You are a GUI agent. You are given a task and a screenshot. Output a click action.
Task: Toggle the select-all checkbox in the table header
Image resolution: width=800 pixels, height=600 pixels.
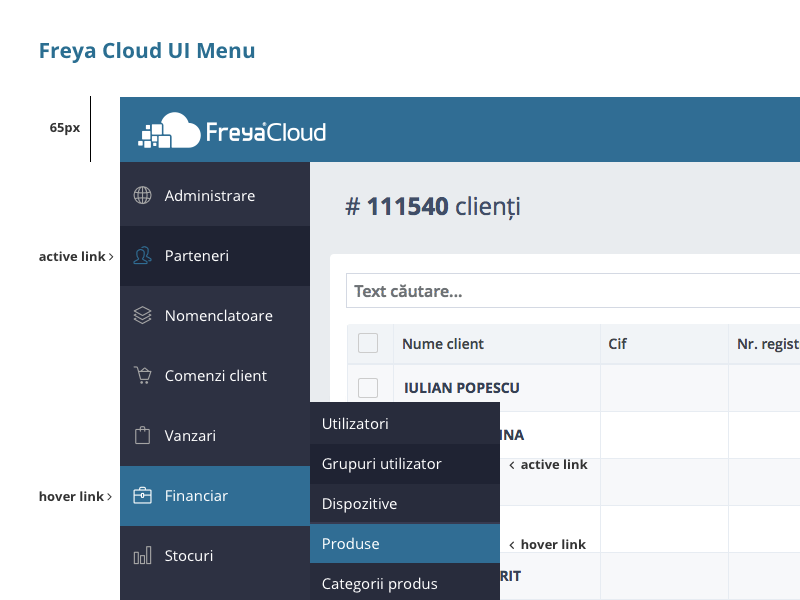[x=368, y=343]
